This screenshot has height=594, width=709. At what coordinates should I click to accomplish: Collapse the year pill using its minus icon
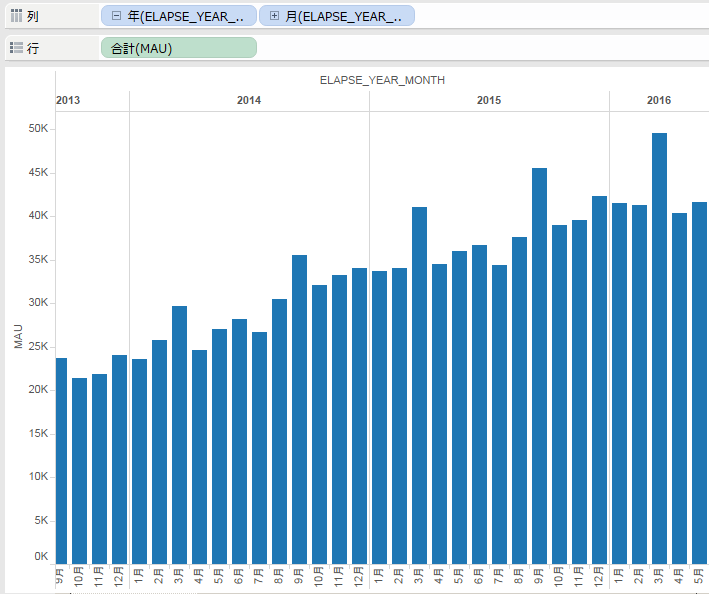[116, 16]
